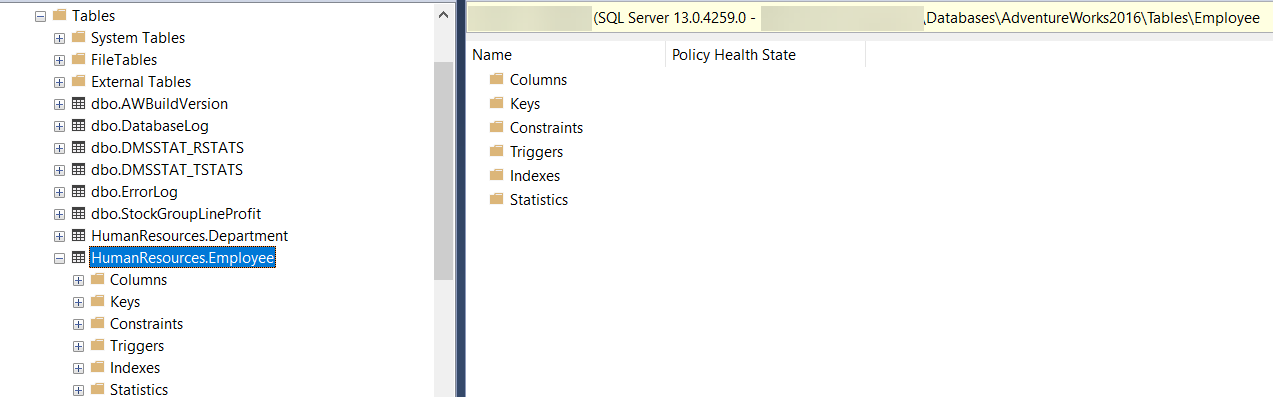Image resolution: width=1273 pixels, height=397 pixels.
Task: Expand dbo.StockGroupLineProfit table node
Action: tap(59, 214)
